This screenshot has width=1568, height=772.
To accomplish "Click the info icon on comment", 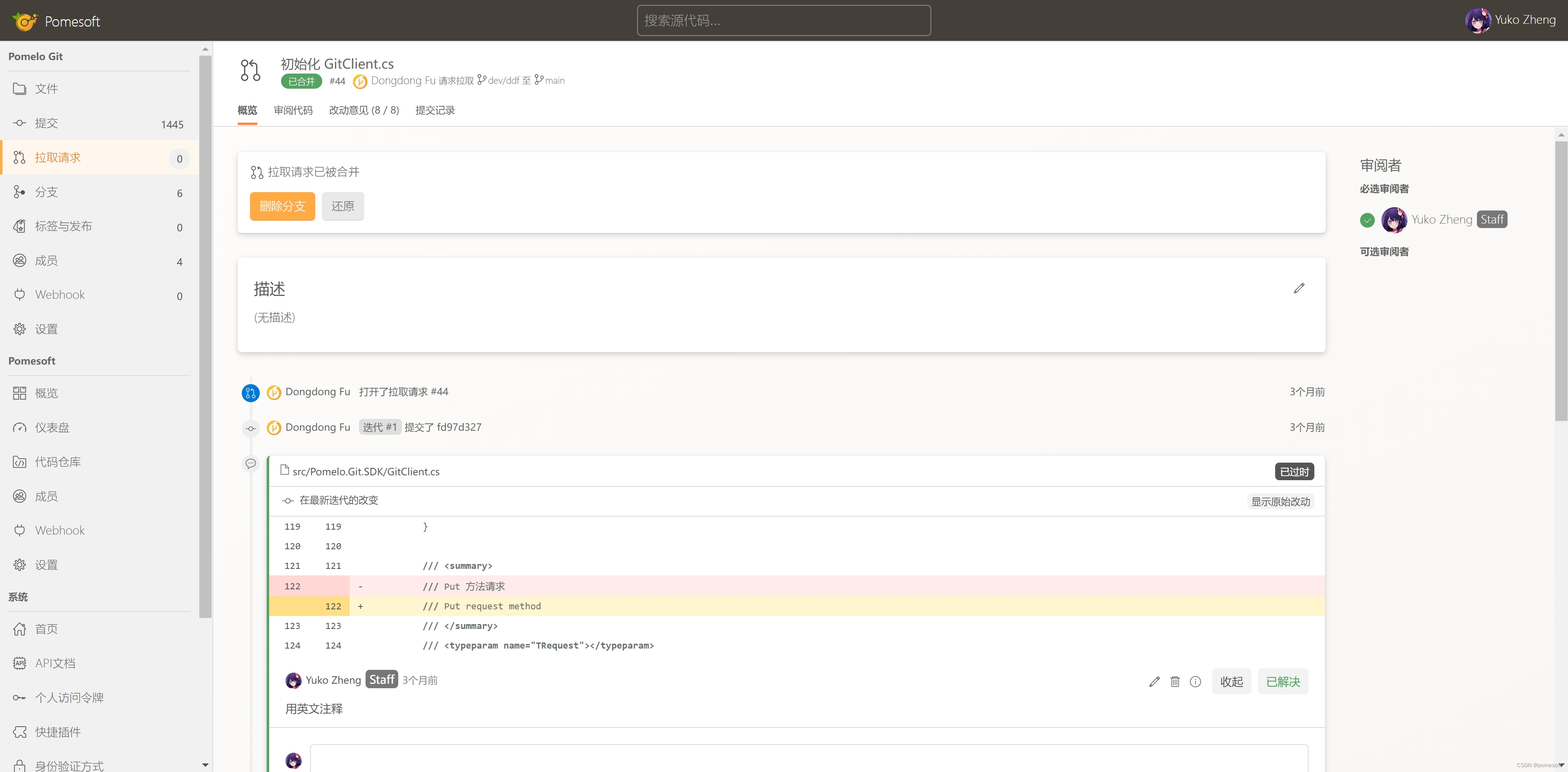I will click(x=1196, y=681).
